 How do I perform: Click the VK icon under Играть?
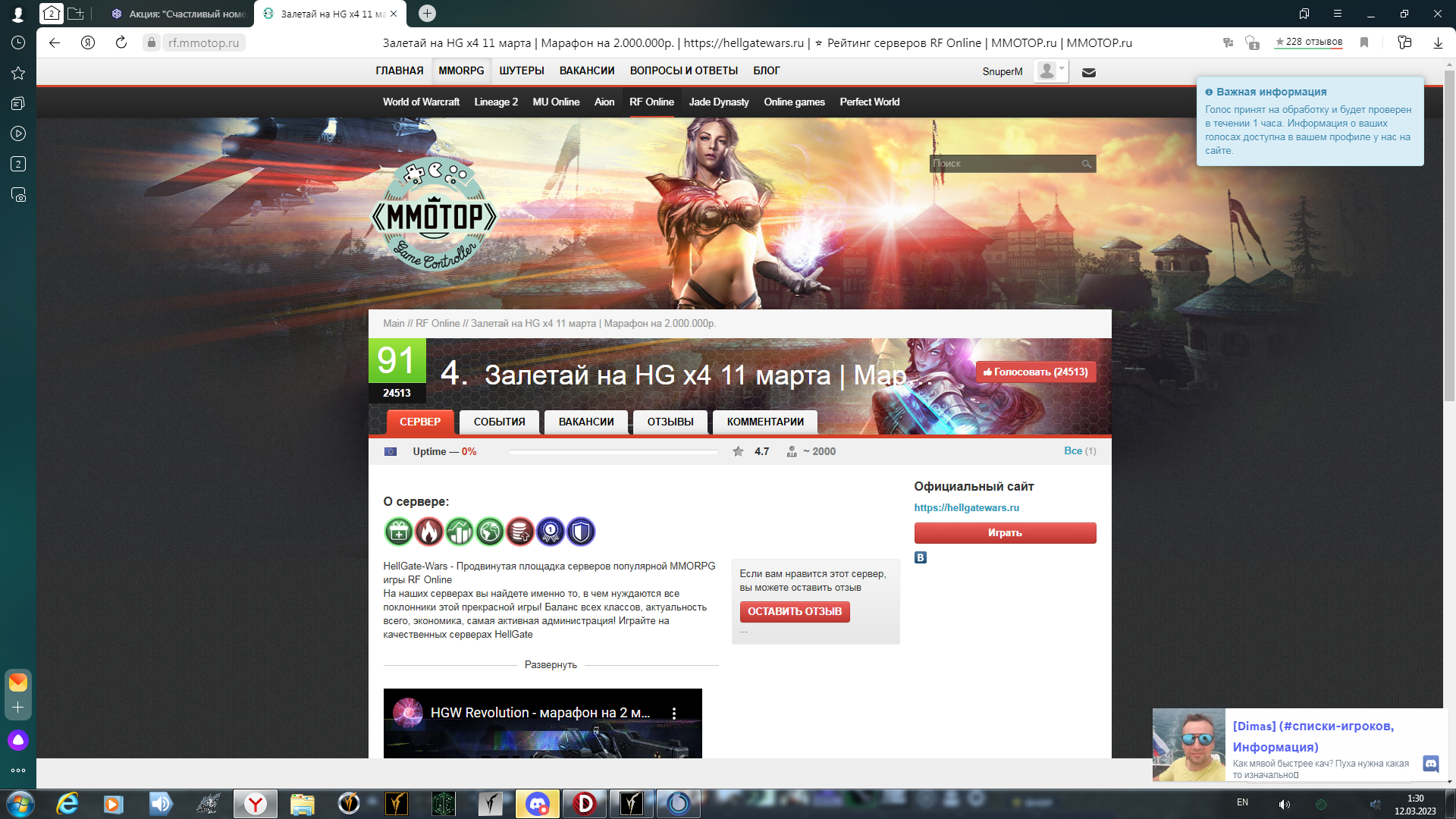(921, 557)
